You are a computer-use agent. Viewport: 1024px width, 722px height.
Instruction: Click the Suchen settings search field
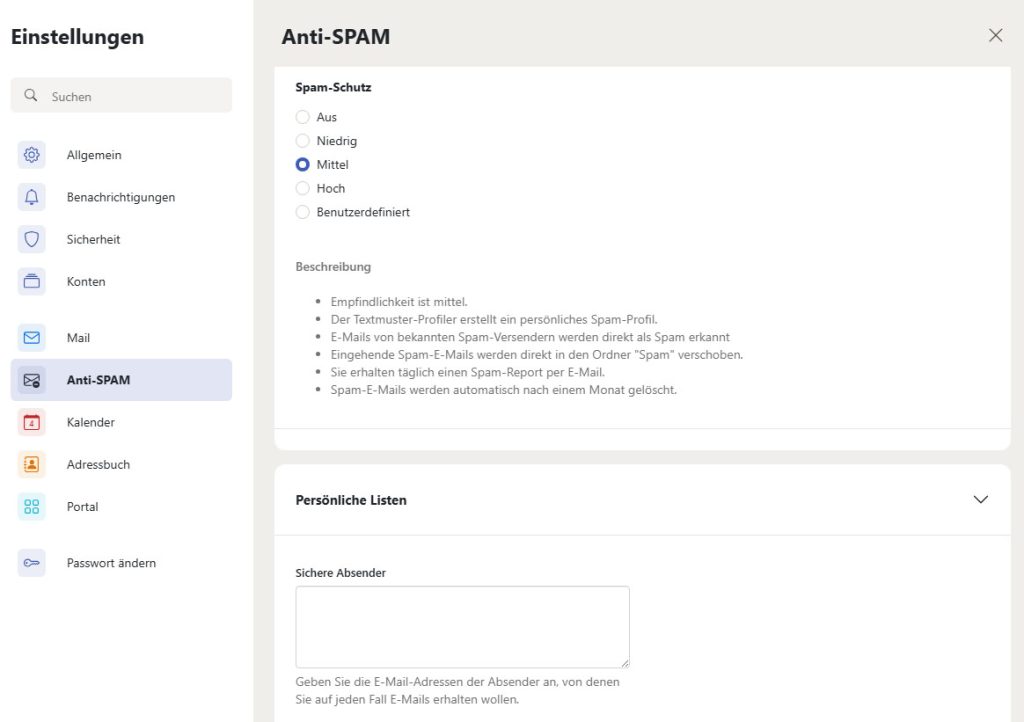point(121,96)
